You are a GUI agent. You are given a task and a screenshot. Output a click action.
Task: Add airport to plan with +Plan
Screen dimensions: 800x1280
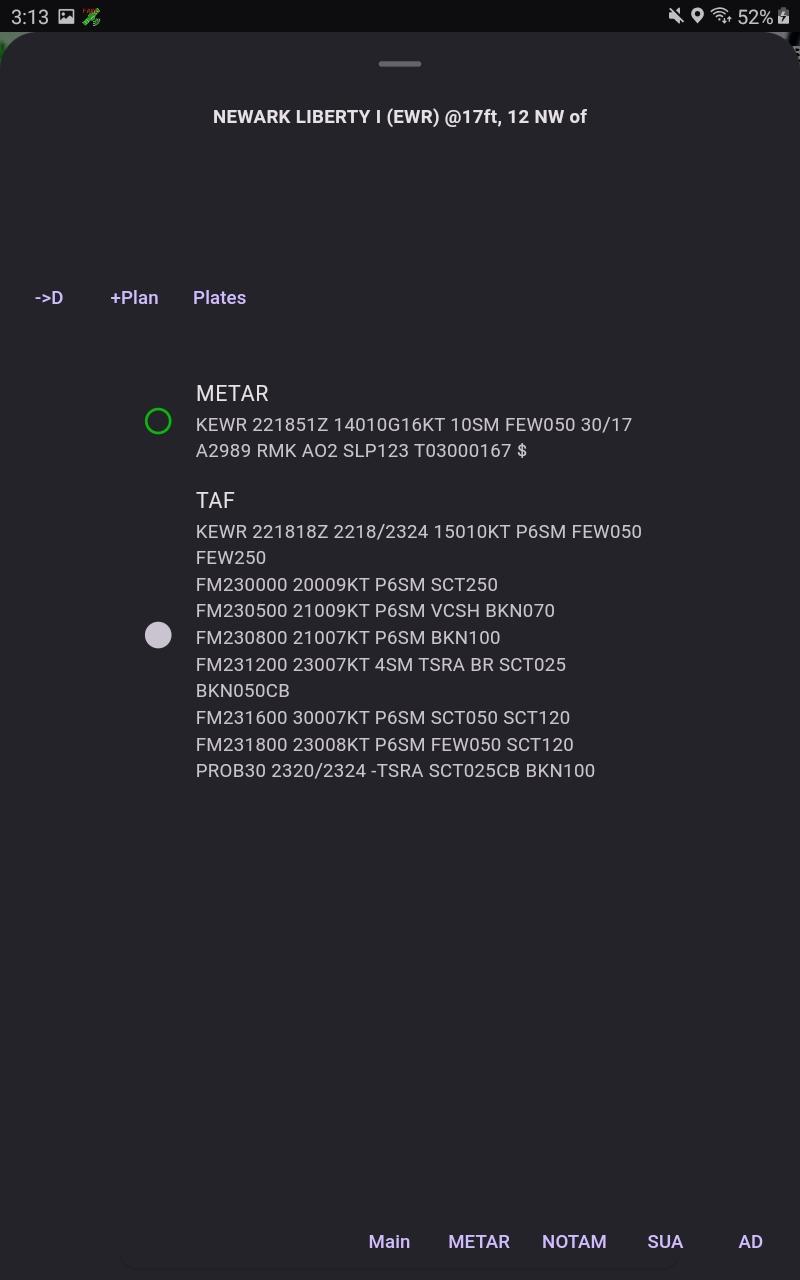pyautogui.click(x=134, y=298)
